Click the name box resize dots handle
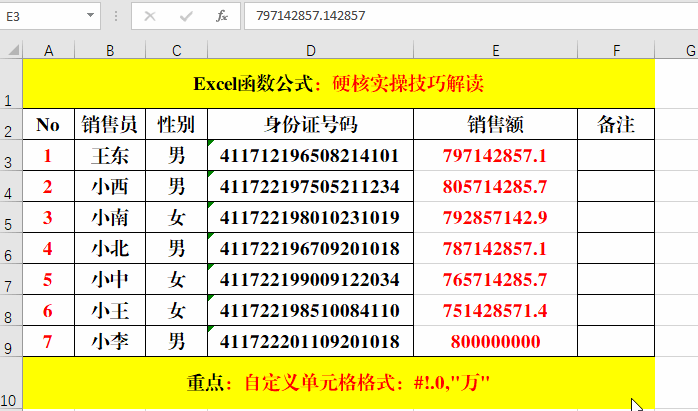 116,16
